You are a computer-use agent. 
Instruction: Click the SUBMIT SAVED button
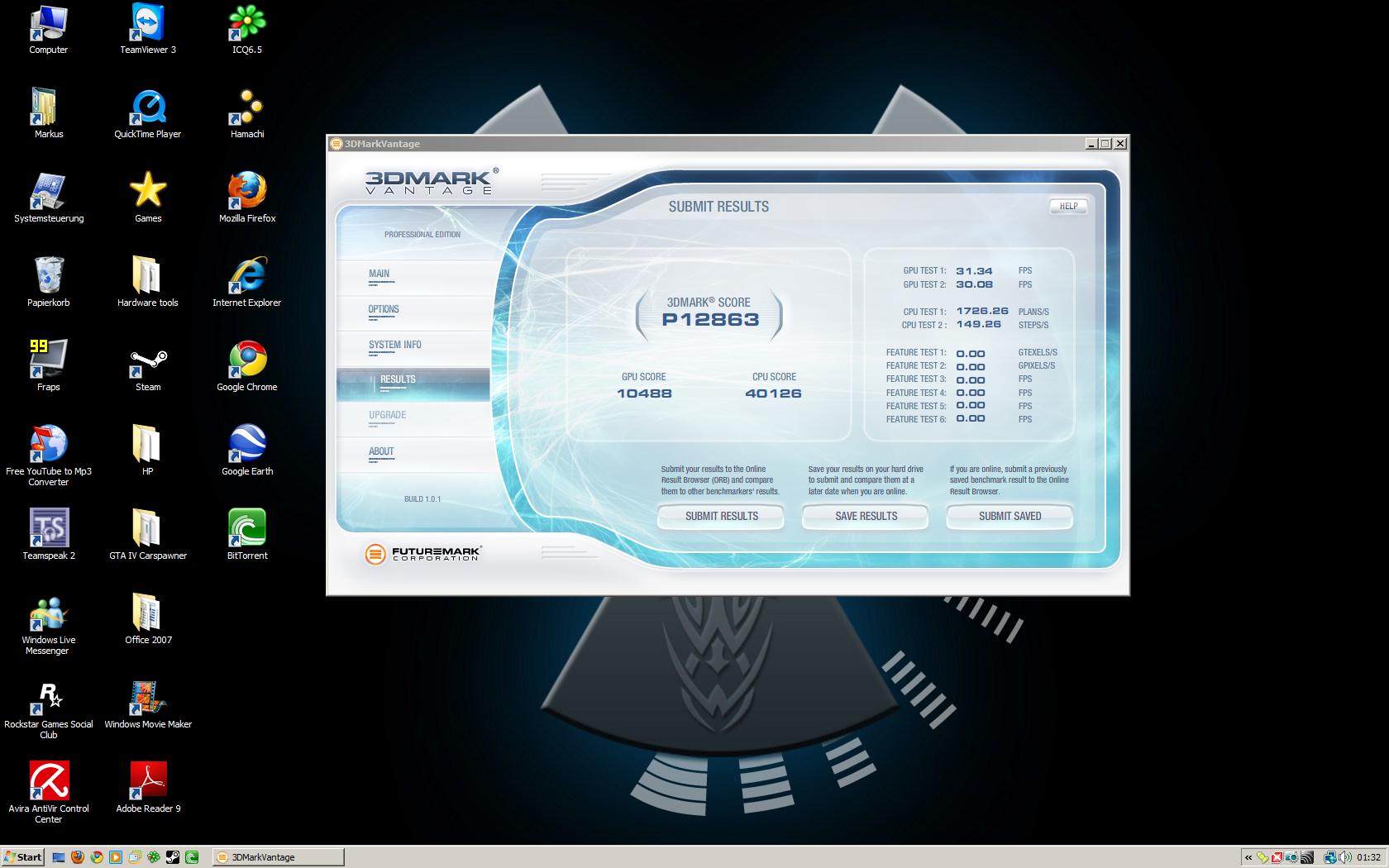1010,517
